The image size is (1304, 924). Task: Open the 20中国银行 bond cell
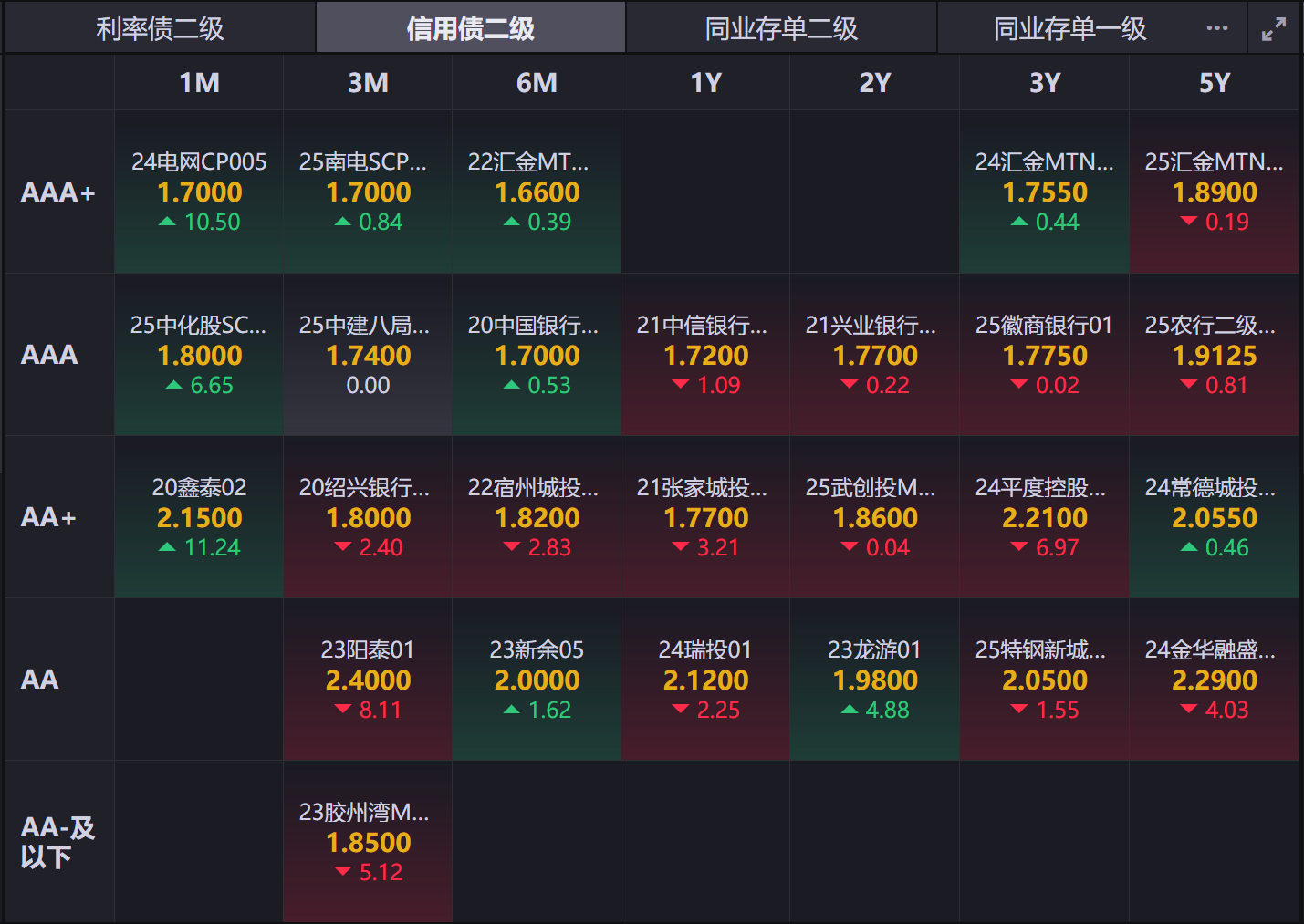[x=537, y=355]
